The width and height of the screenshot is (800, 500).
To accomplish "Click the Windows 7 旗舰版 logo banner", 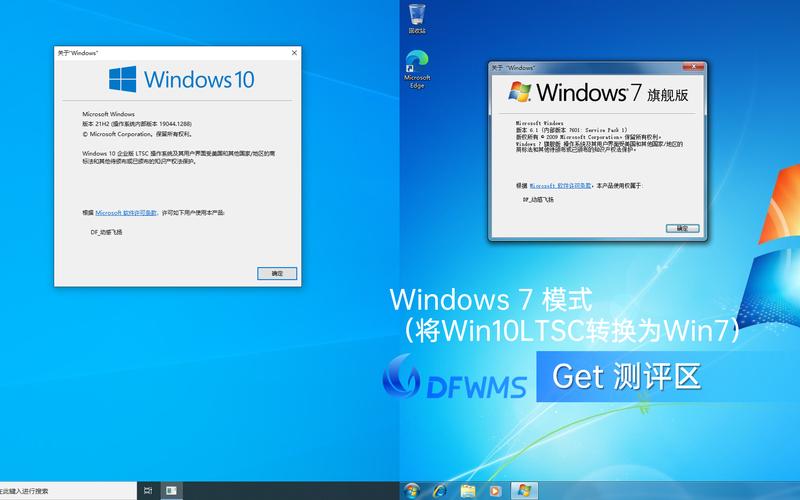I will (598, 93).
